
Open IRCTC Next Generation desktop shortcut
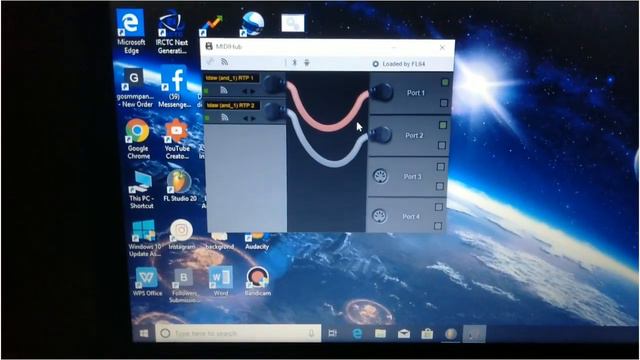point(172,33)
